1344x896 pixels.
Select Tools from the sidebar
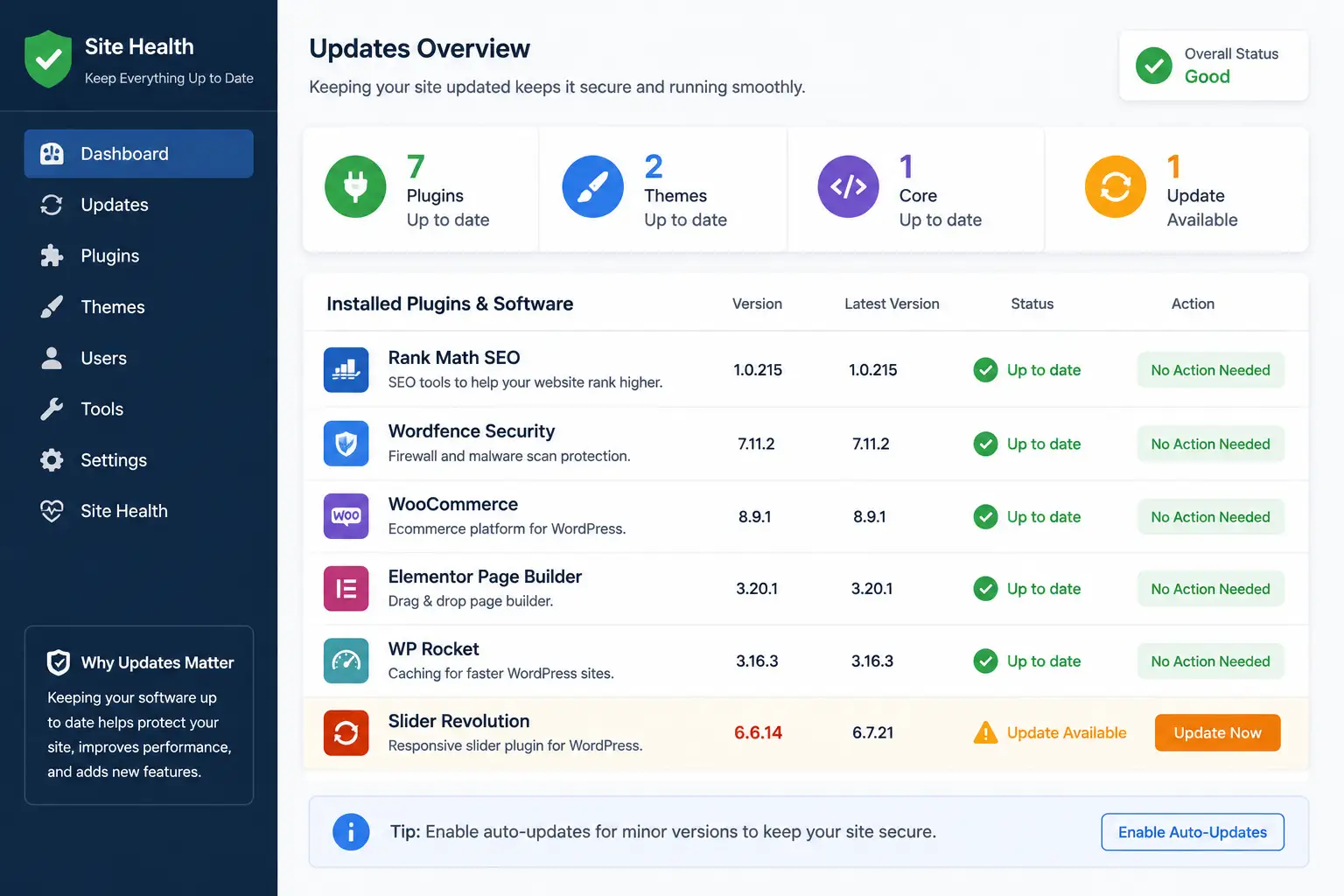coord(139,409)
